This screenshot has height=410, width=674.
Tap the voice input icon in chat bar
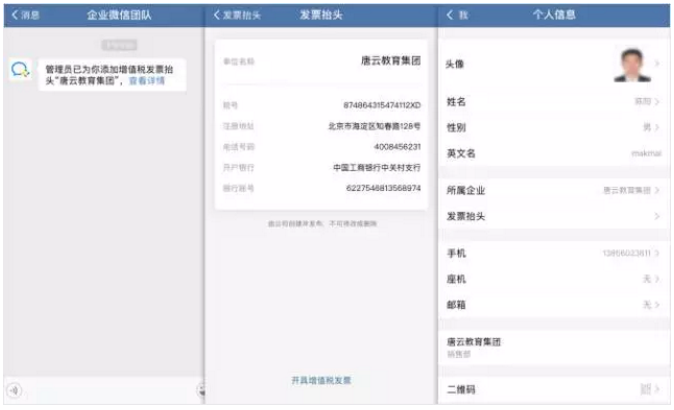click(14, 390)
